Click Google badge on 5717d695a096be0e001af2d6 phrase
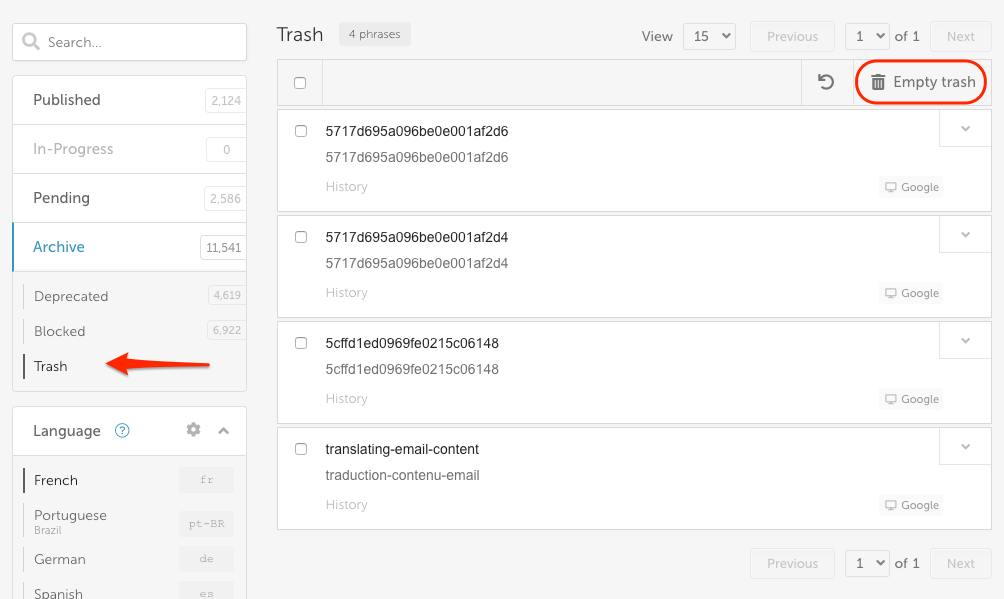The height and width of the screenshot is (599, 1004). click(911, 187)
